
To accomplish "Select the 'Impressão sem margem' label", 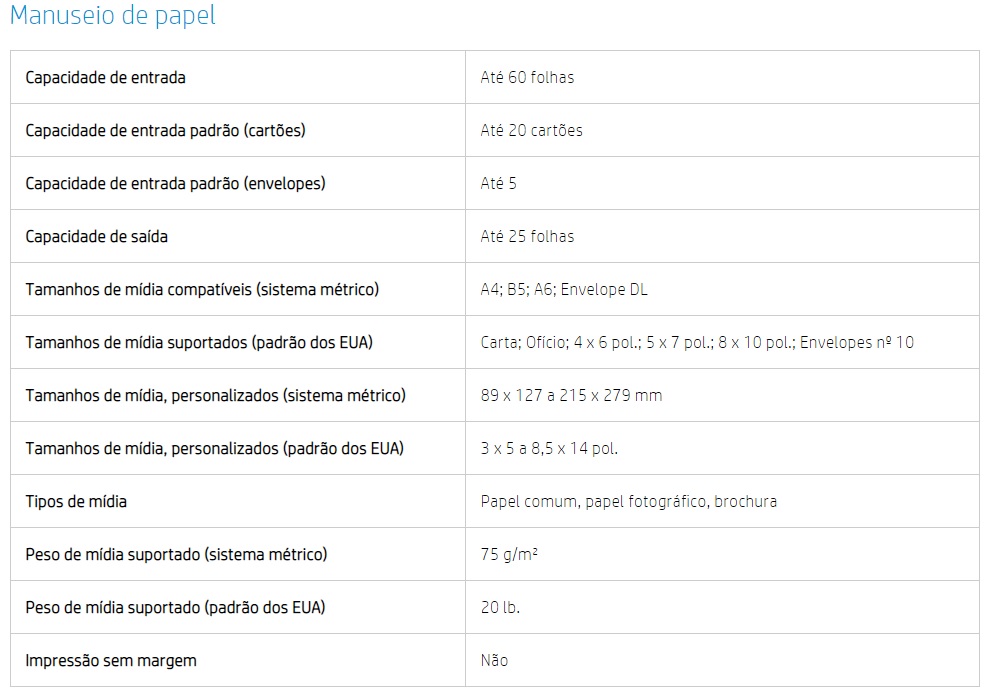I will pos(111,660).
